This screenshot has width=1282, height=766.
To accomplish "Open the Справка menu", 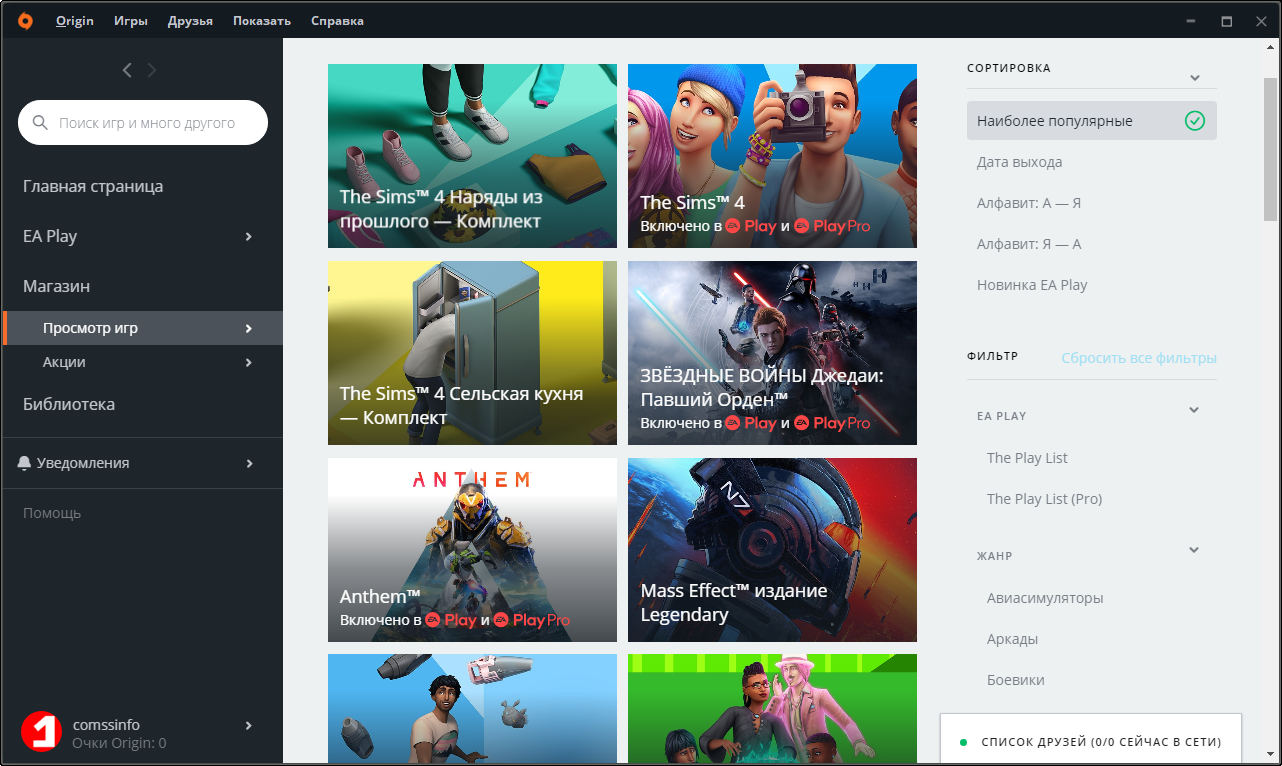I will [337, 21].
